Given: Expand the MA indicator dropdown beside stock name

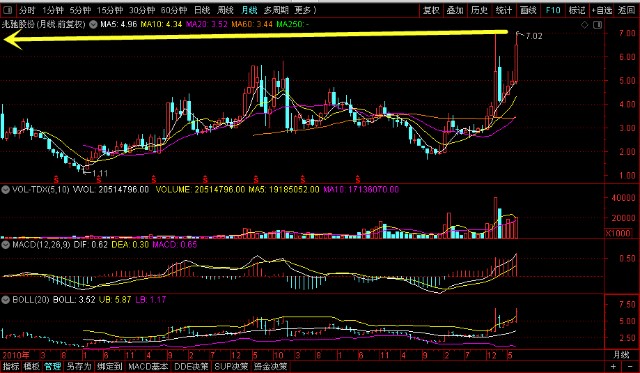Looking at the screenshot, I should [93, 24].
